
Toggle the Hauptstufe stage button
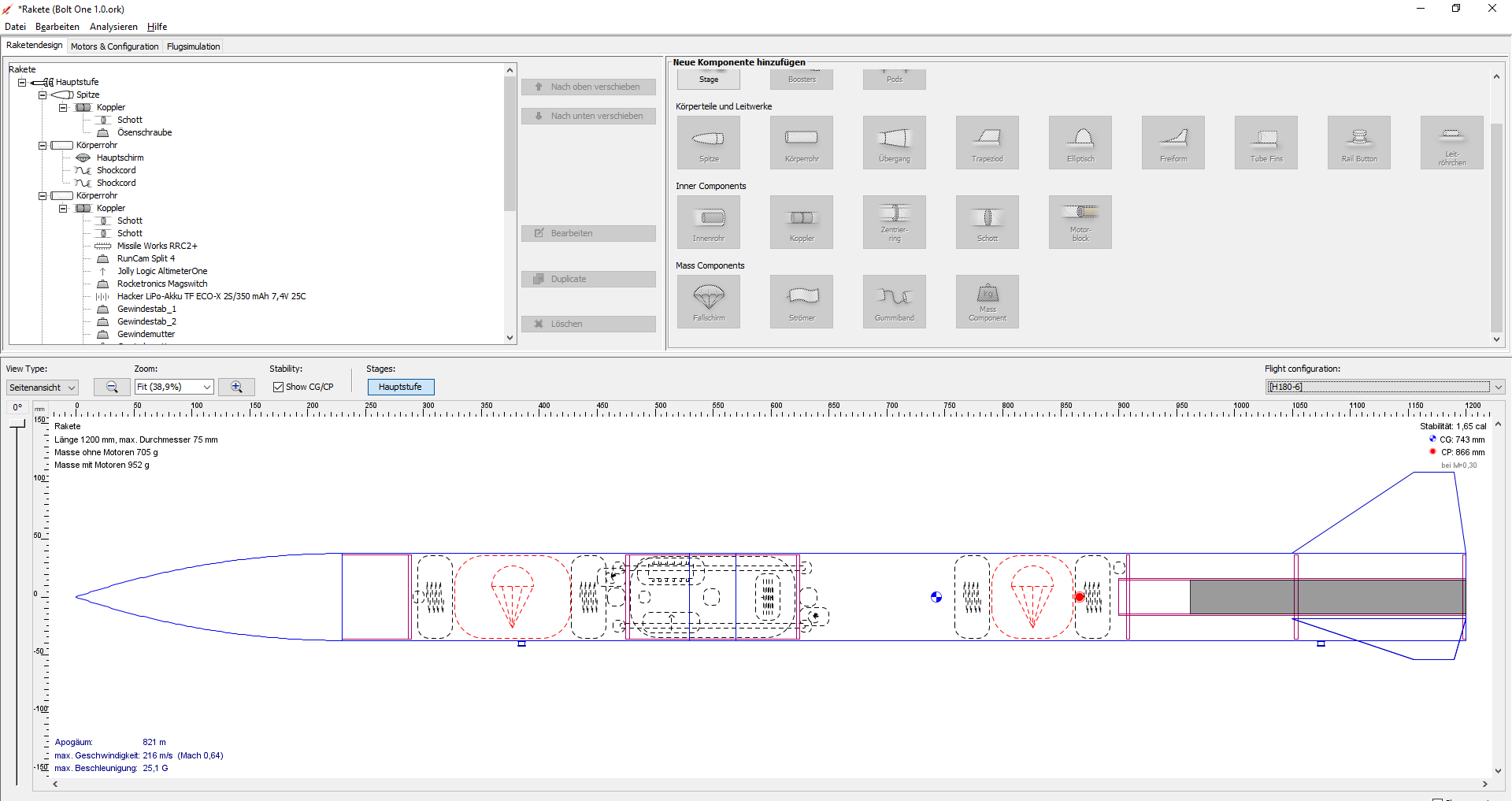click(400, 387)
